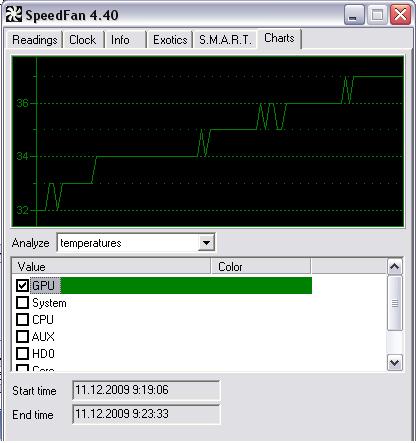The height and width of the screenshot is (443, 416).
Task: Enable the HD0 temperature checkbox
Action: click(22, 353)
